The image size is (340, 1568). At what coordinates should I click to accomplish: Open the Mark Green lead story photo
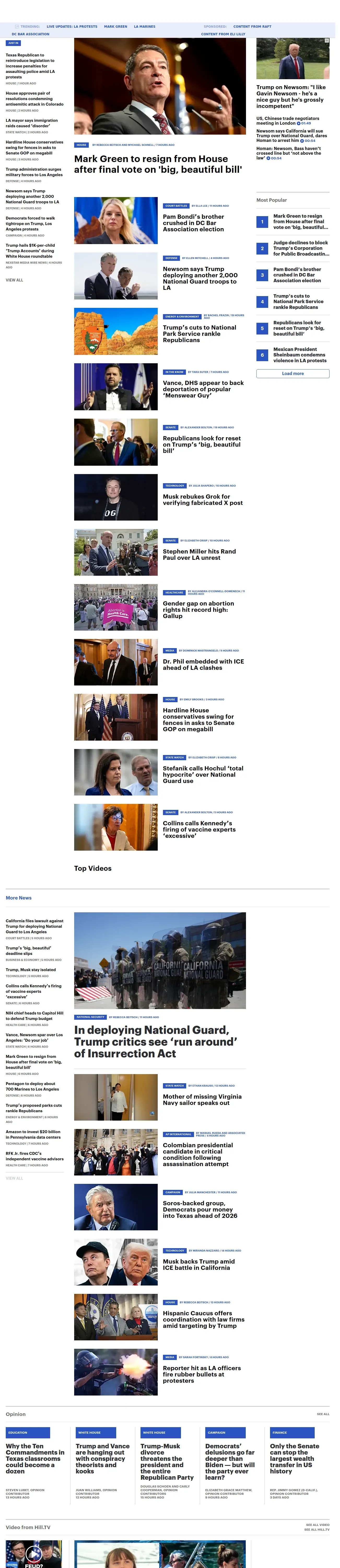tap(160, 87)
